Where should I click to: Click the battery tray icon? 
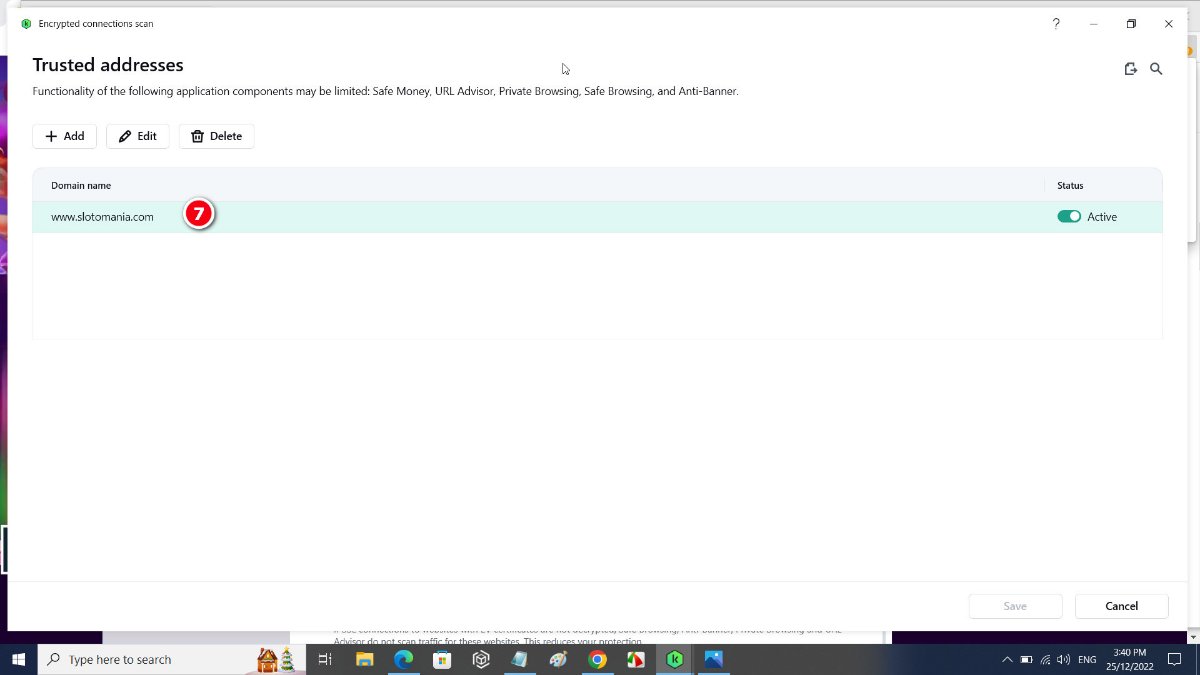click(1026, 660)
